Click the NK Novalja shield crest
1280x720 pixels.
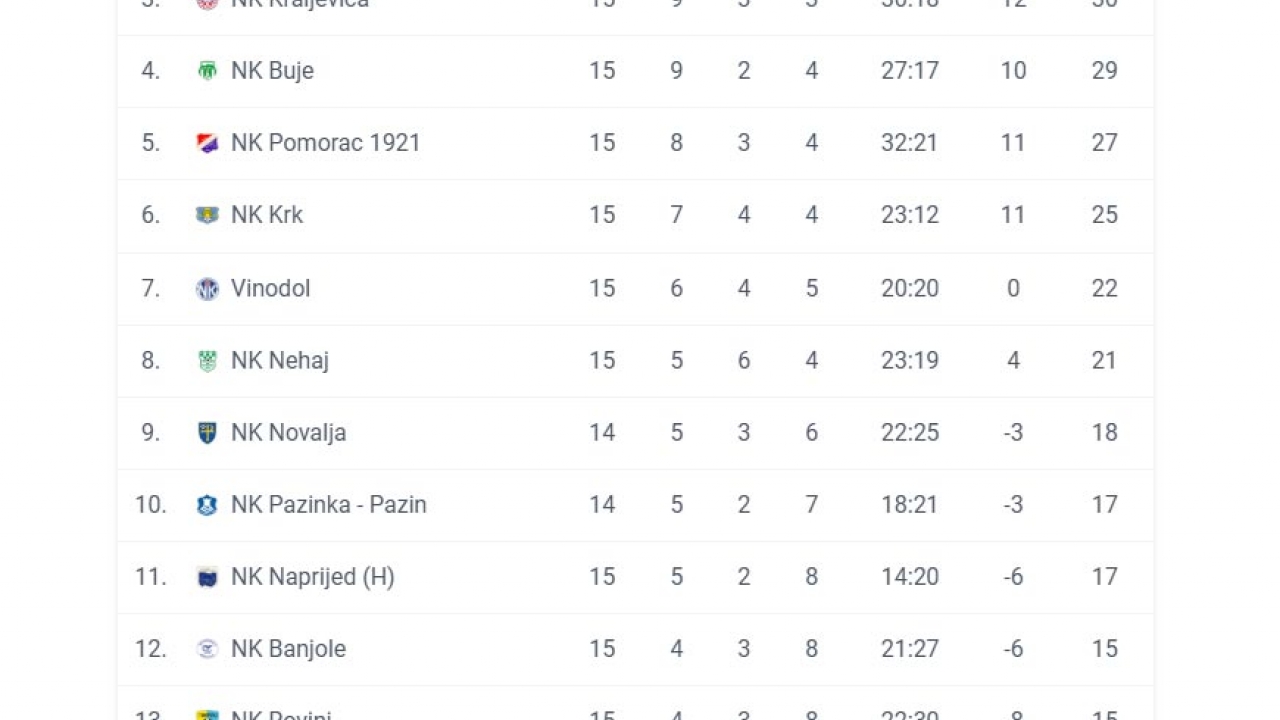pos(207,433)
